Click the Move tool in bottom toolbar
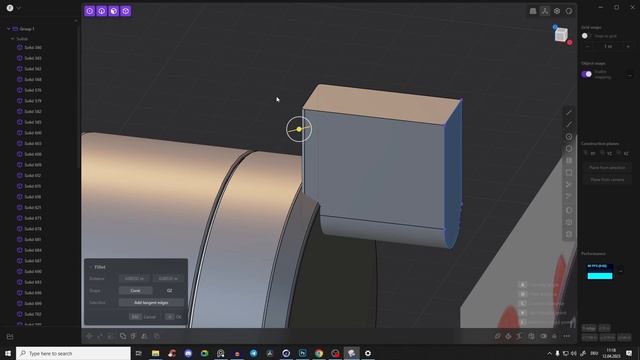This screenshot has height=360, width=640. point(89,336)
